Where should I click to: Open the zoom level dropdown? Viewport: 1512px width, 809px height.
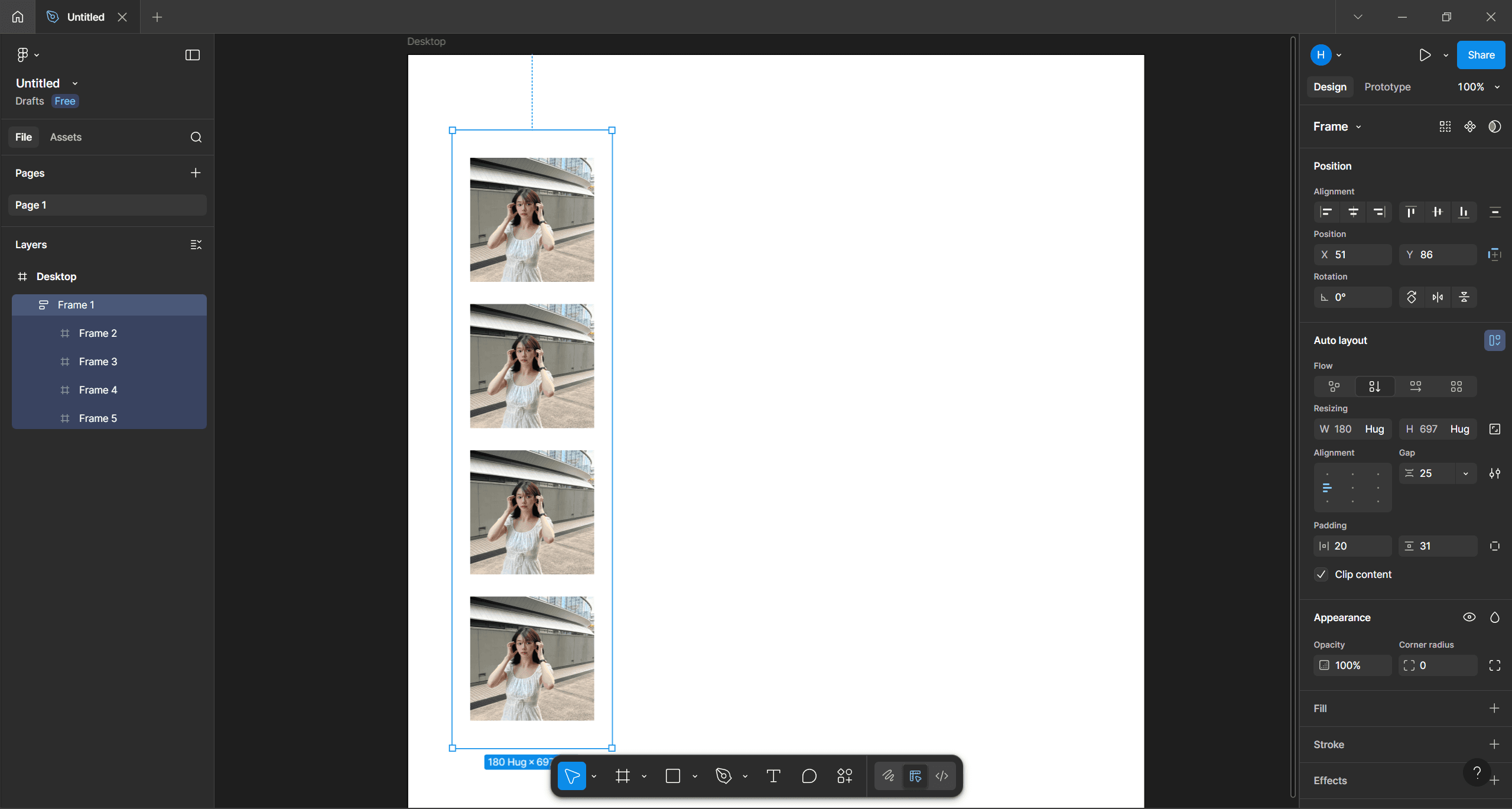point(1477,86)
